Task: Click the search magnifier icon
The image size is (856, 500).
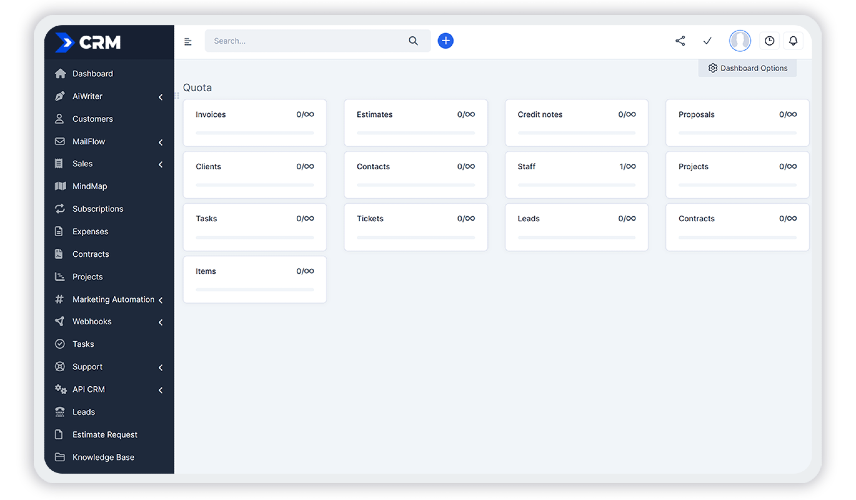Action: tap(413, 41)
